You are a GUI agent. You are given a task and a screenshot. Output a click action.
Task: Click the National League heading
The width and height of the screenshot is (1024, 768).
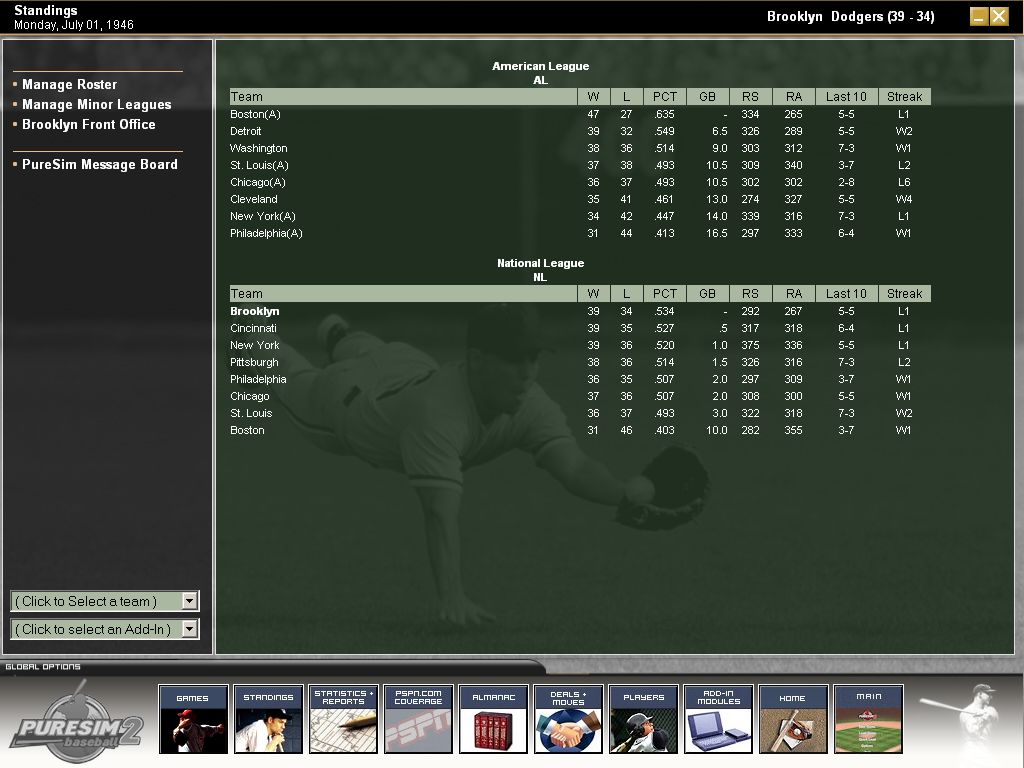click(x=541, y=263)
